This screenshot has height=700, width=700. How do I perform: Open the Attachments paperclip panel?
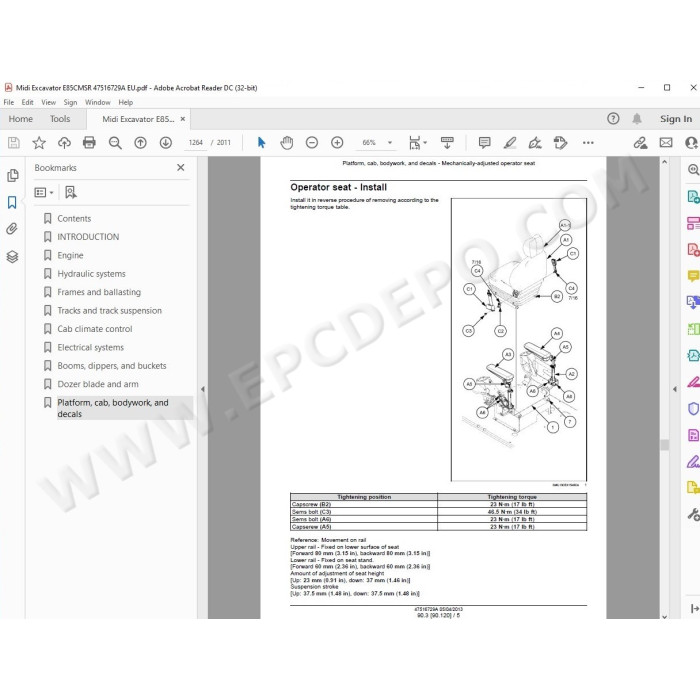pyautogui.click(x=12, y=229)
